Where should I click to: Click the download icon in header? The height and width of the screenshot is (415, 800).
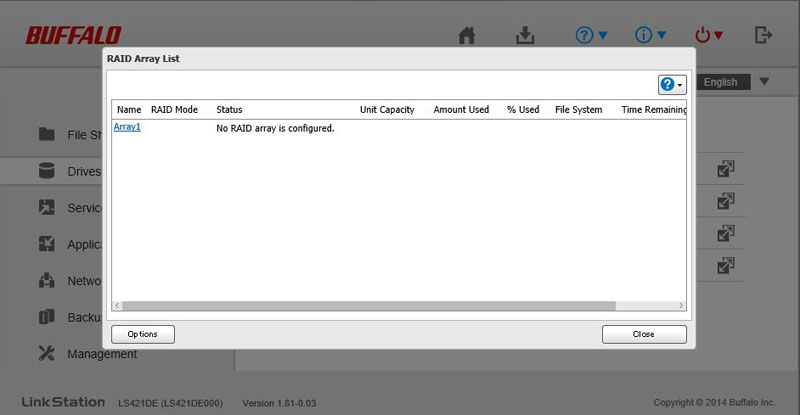pyautogui.click(x=525, y=35)
